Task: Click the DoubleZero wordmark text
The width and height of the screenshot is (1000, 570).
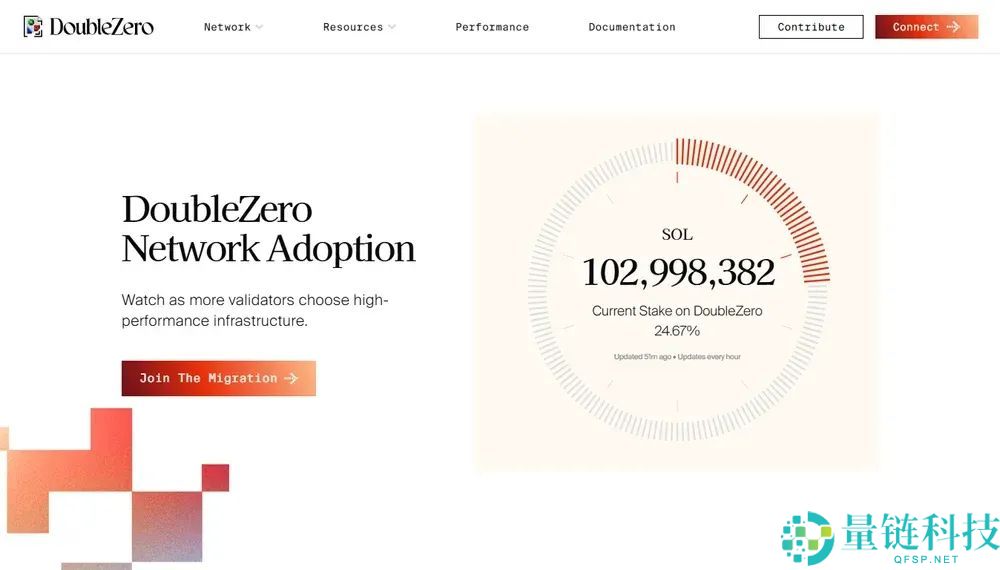Action: click(x=101, y=27)
